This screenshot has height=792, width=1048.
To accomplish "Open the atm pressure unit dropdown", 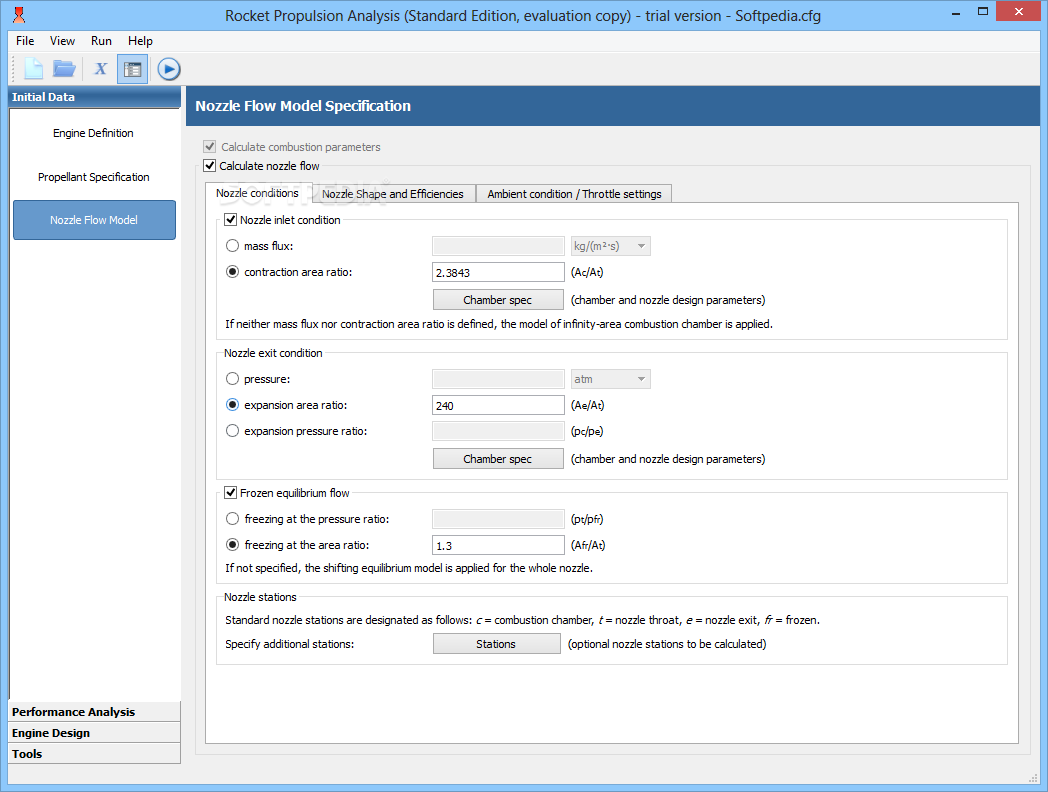I will pos(610,379).
